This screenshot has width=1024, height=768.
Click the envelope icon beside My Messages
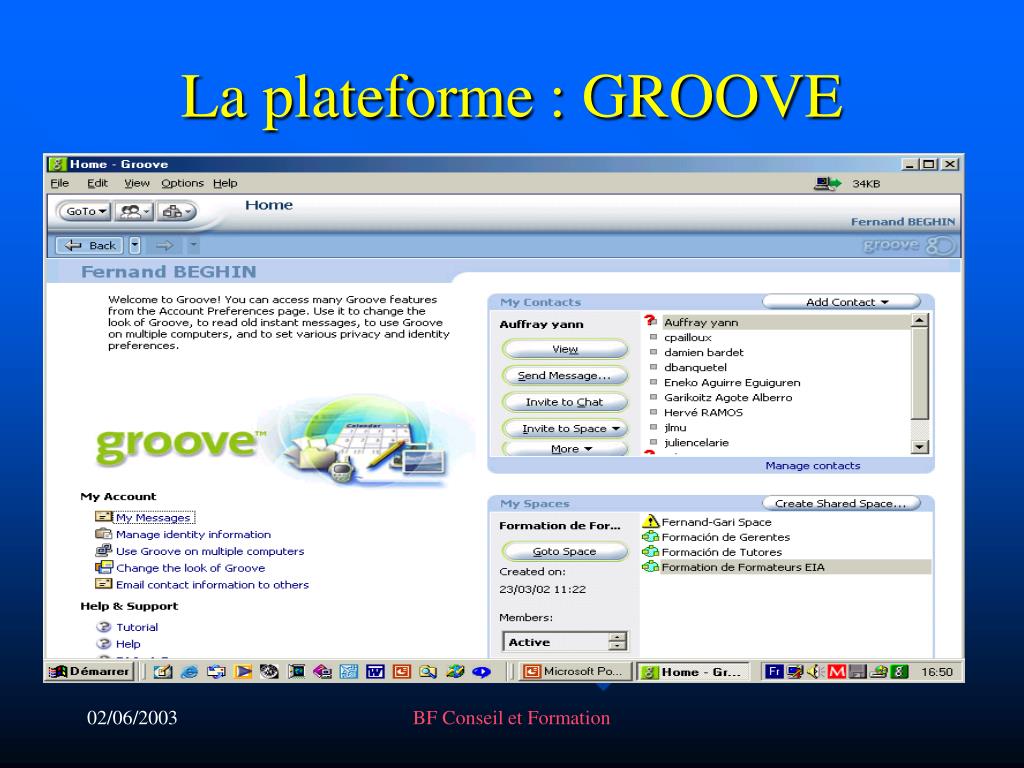[104, 517]
